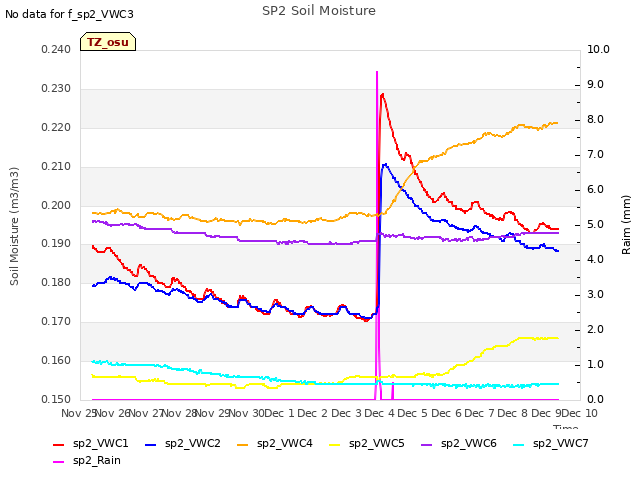
Task: Click the Dec 4 x-axis tick label
Action: click(380, 413)
